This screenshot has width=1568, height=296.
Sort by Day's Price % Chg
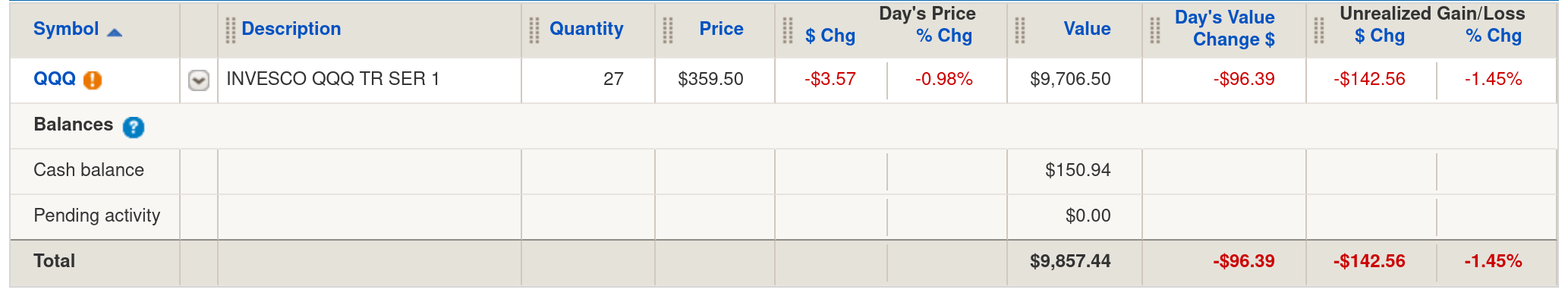click(944, 36)
